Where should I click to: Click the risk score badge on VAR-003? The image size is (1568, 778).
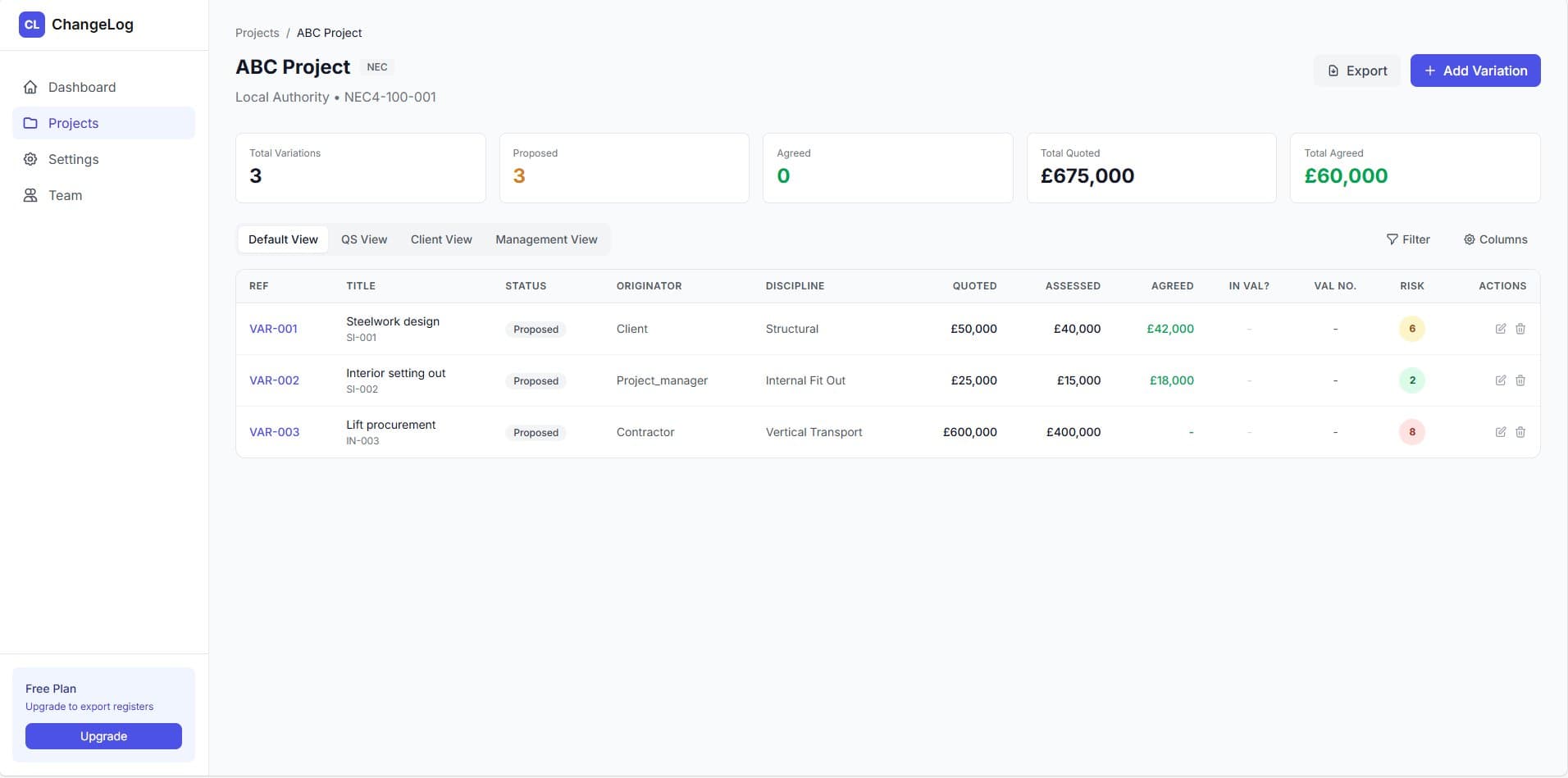[x=1412, y=432]
